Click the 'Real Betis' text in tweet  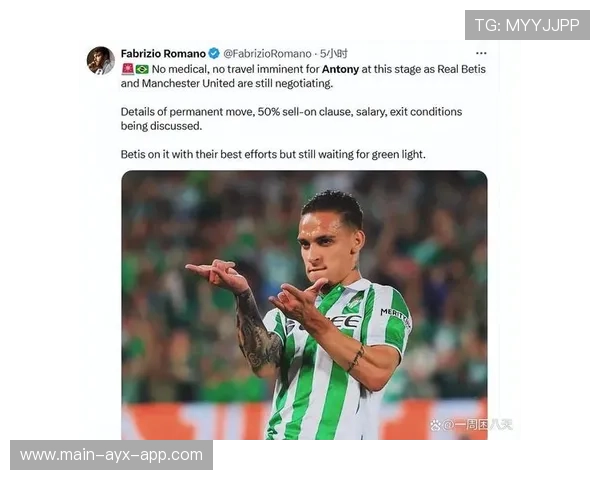click(x=461, y=69)
